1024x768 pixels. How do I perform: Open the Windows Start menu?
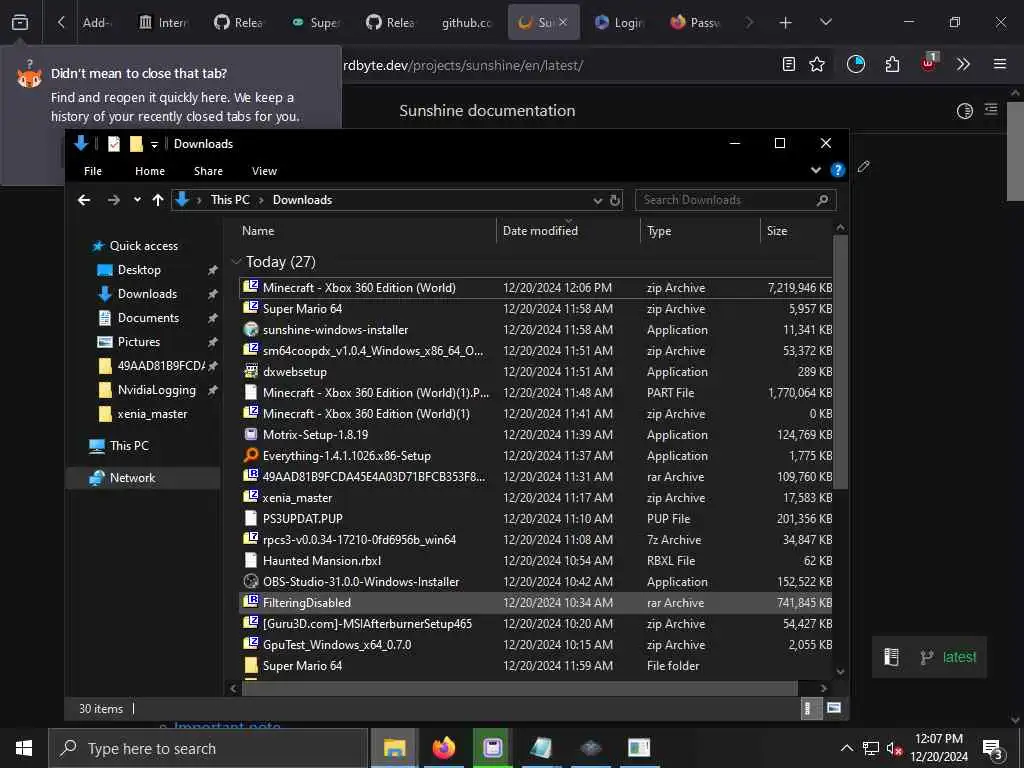pyautogui.click(x=24, y=748)
